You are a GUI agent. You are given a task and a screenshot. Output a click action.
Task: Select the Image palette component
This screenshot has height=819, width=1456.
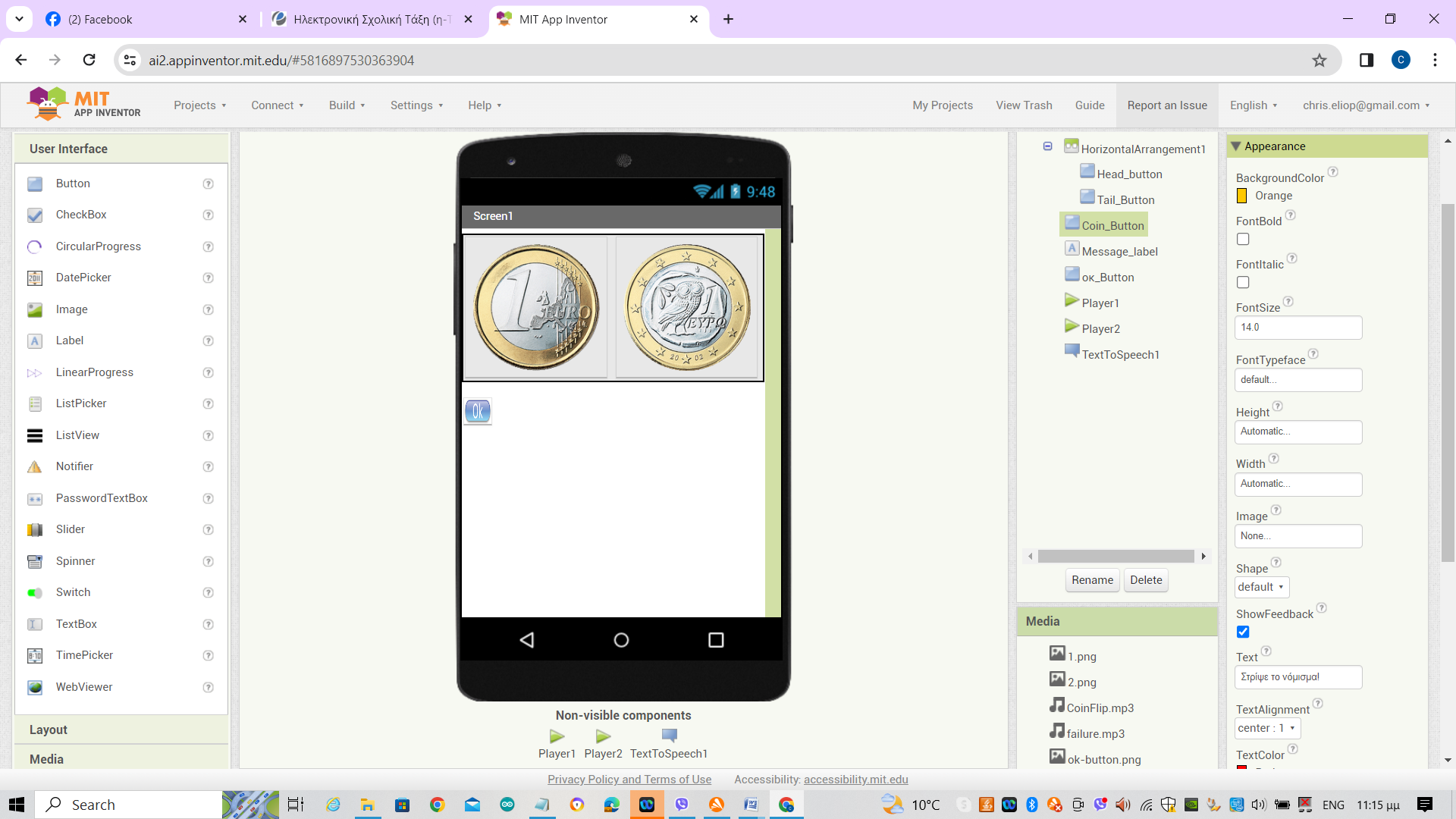pos(71,309)
